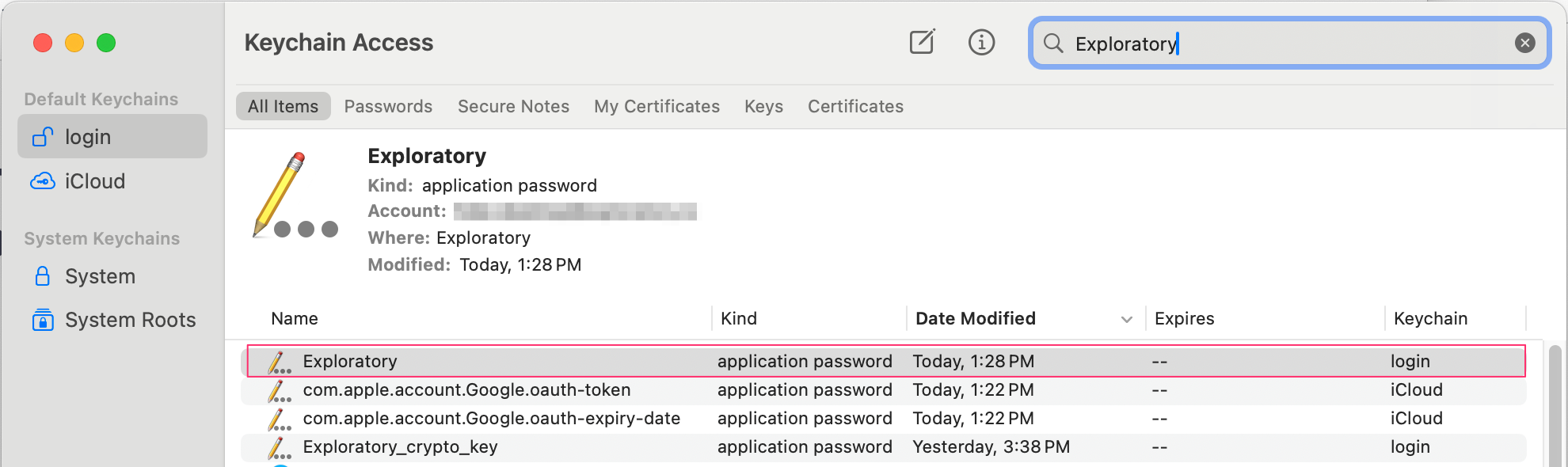Select com.apple.account.Google.oauth-token entry

click(883, 390)
